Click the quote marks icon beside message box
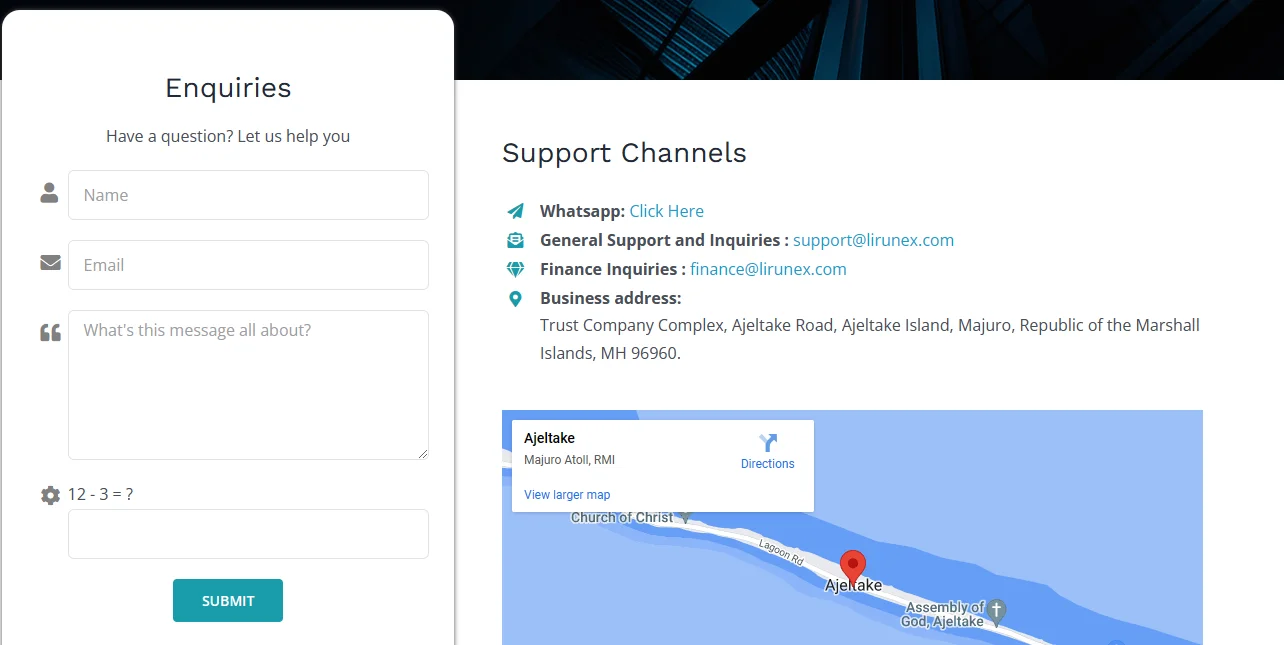Screen dimensions: 1284x645 pyautogui.click(x=50, y=333)
